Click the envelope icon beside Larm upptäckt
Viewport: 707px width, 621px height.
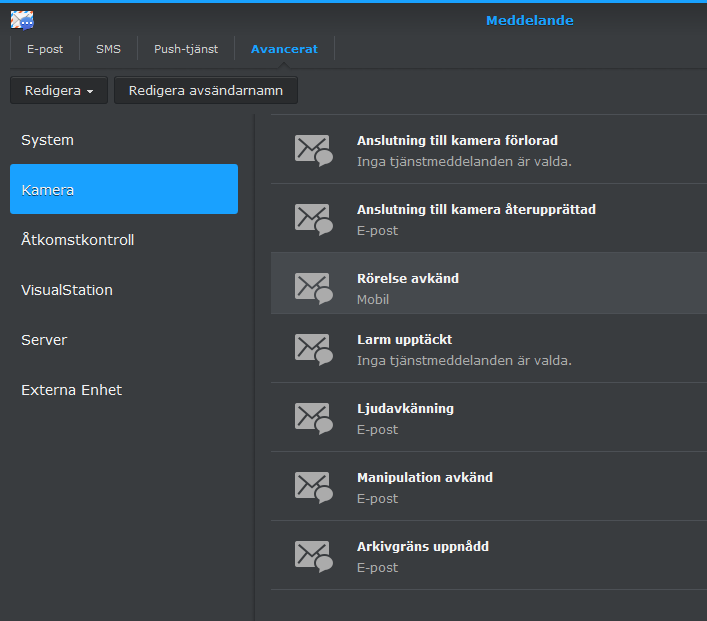pos(313,349)
